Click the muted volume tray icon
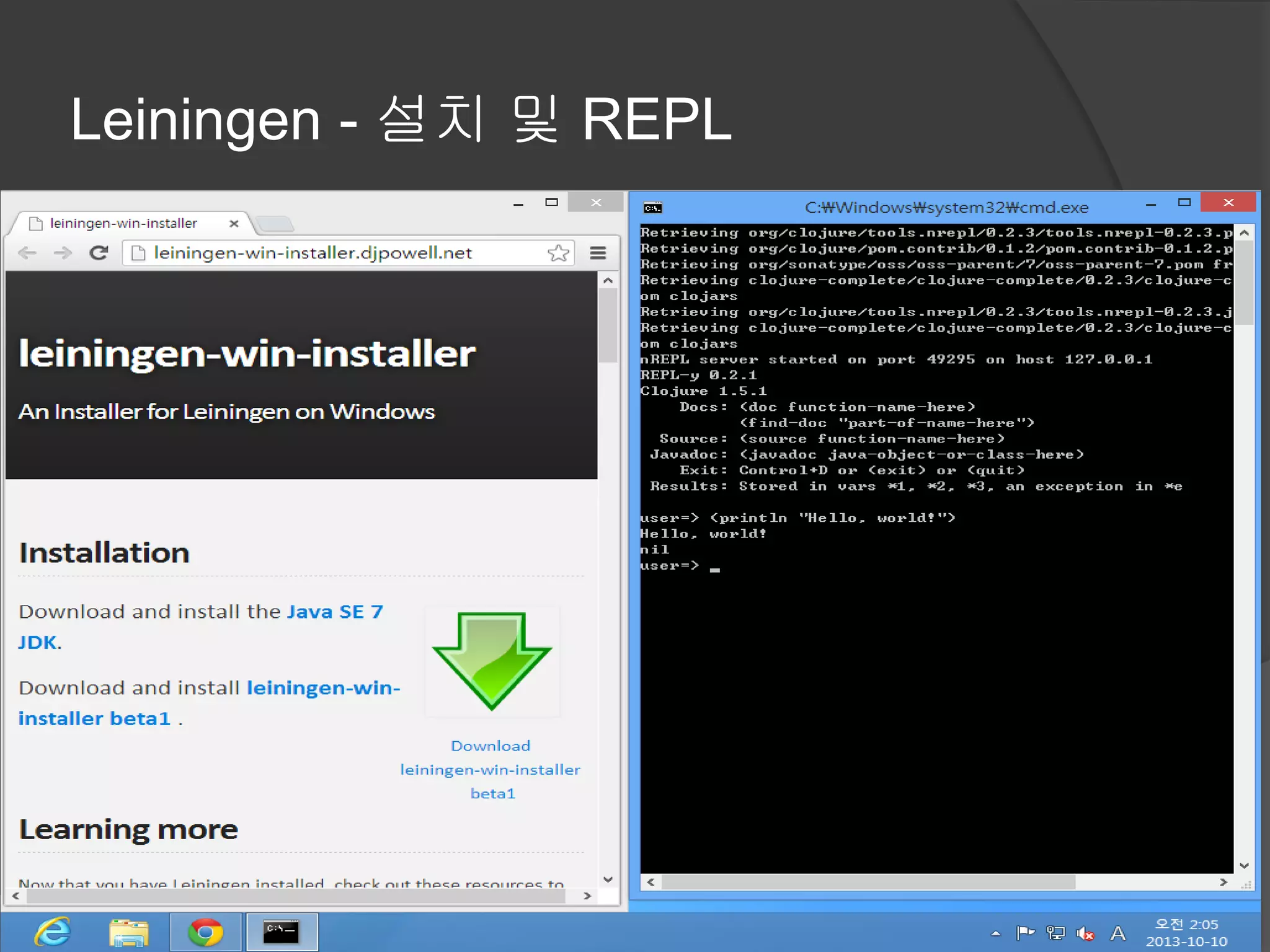Image resolution: width=1270 pixels, height=952 pixels. click(x=1085, y=933)
